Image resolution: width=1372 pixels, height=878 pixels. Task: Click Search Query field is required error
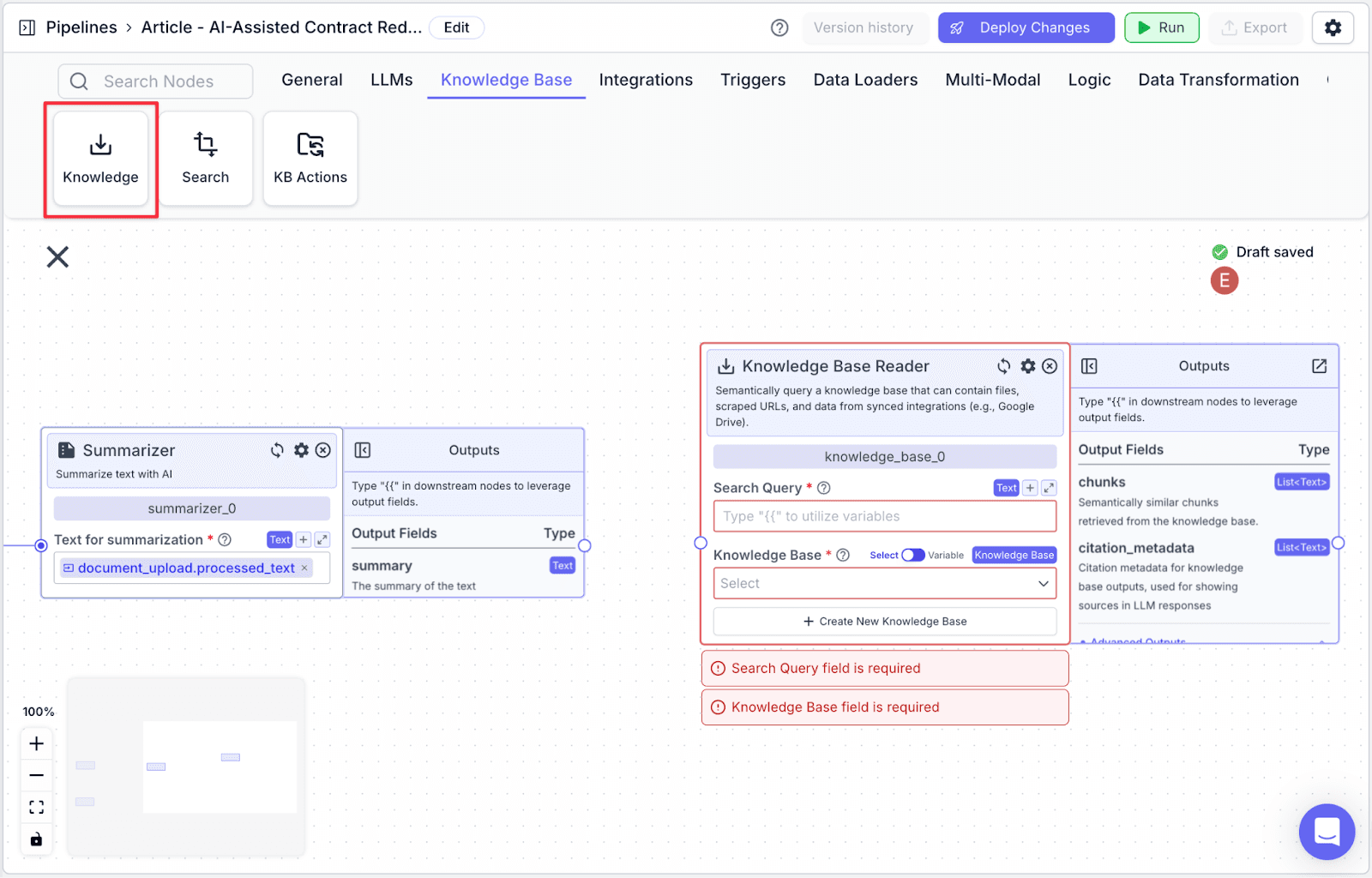[885, 668]
